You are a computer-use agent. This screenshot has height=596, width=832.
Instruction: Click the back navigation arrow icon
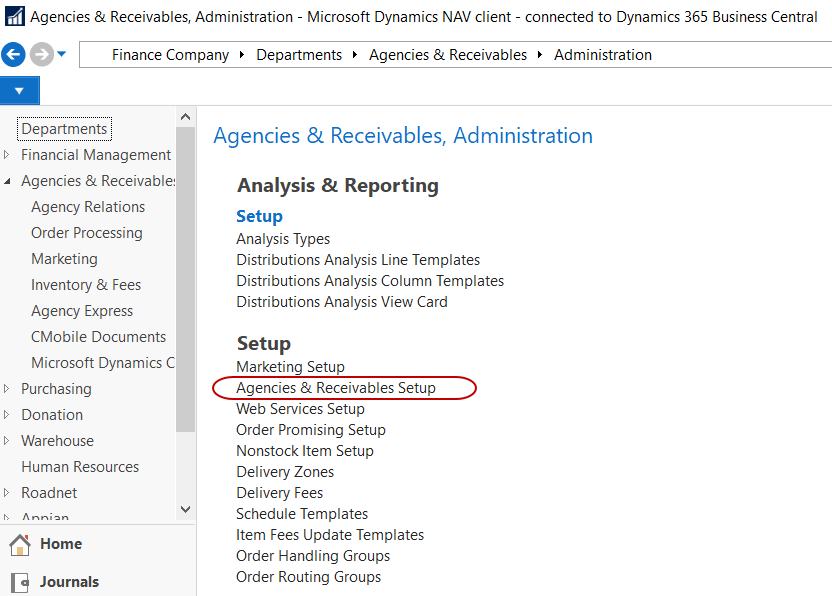[x=14, y=55]
